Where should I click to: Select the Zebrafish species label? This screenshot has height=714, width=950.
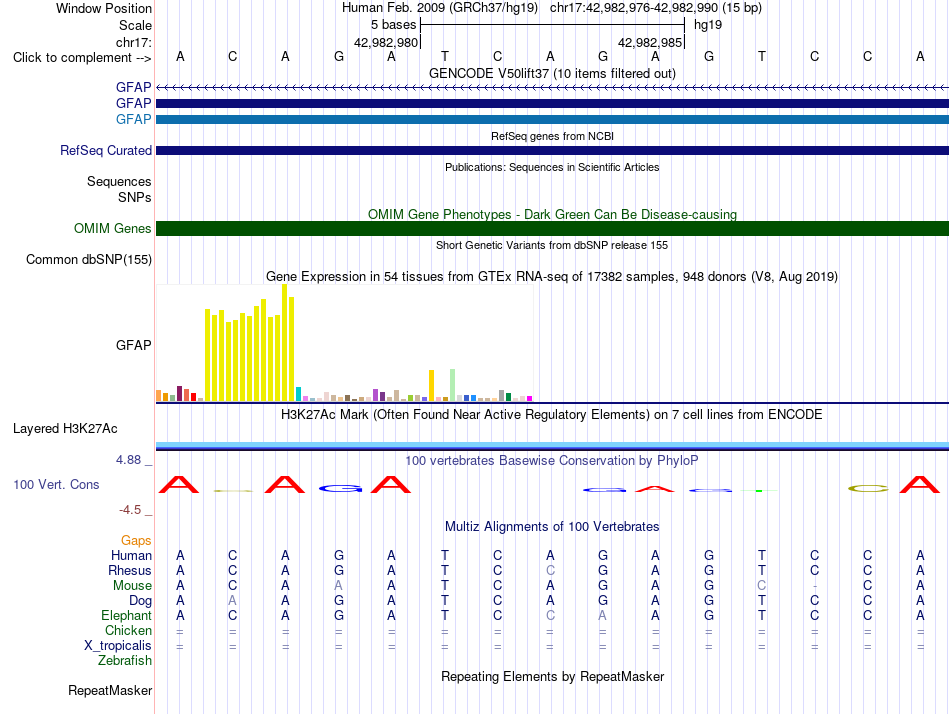[x=125, y=660]
